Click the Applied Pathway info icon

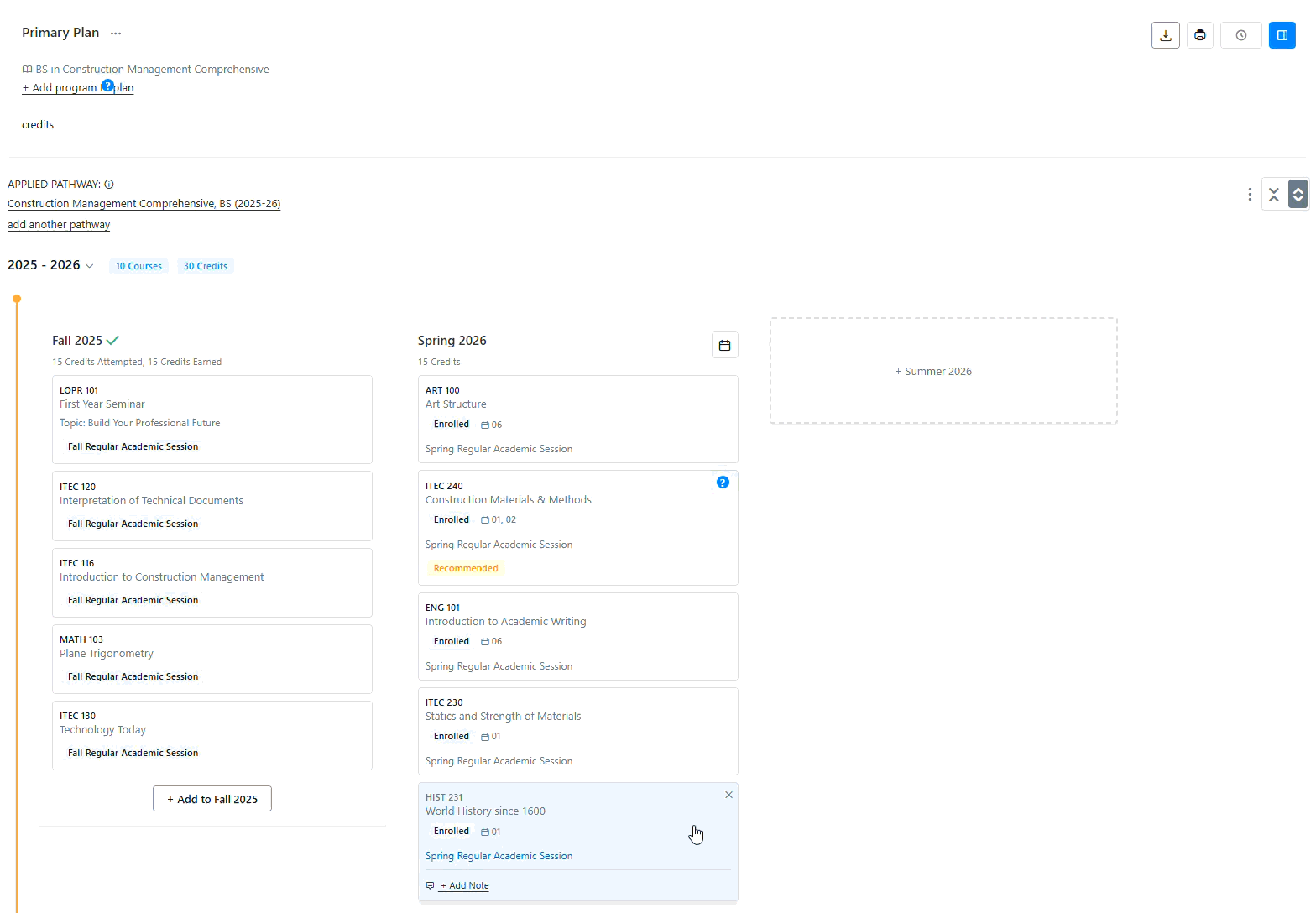pos(109,185)
